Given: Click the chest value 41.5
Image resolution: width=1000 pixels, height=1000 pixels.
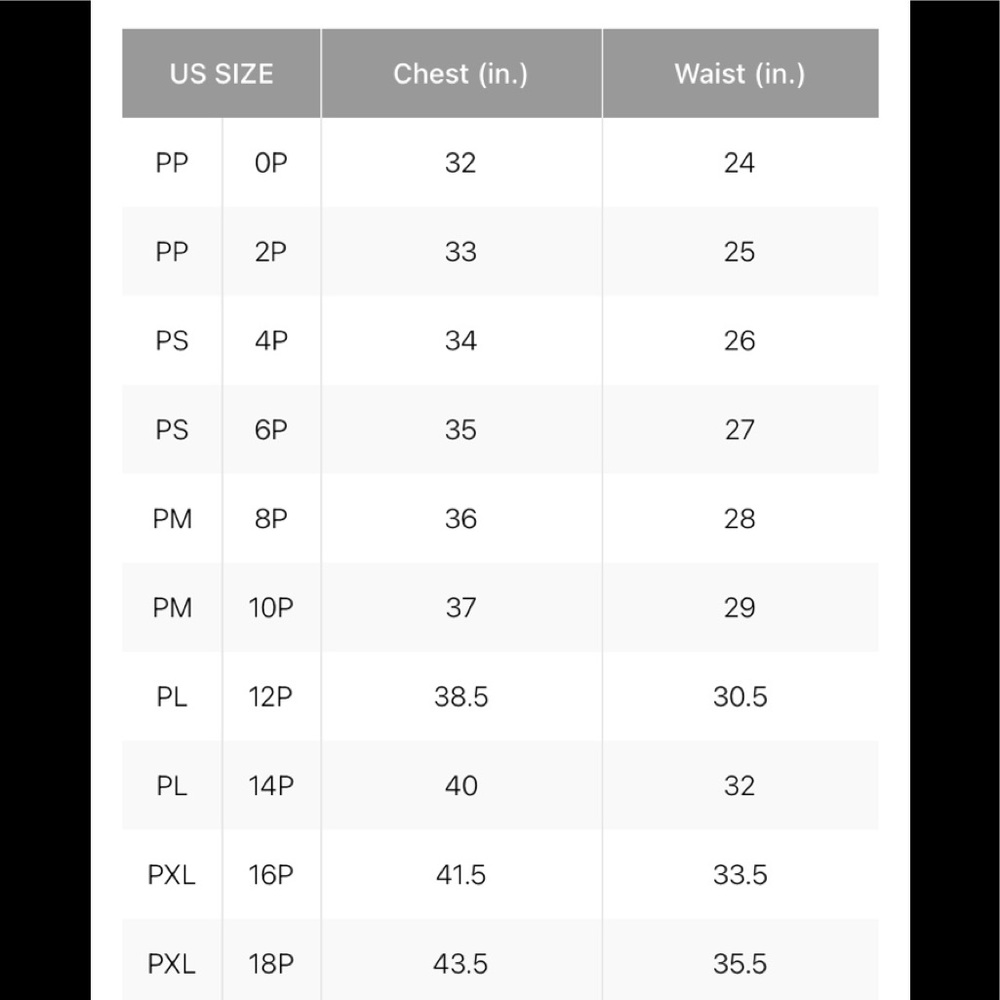Looking at the screenshot, I should point(461,875).
